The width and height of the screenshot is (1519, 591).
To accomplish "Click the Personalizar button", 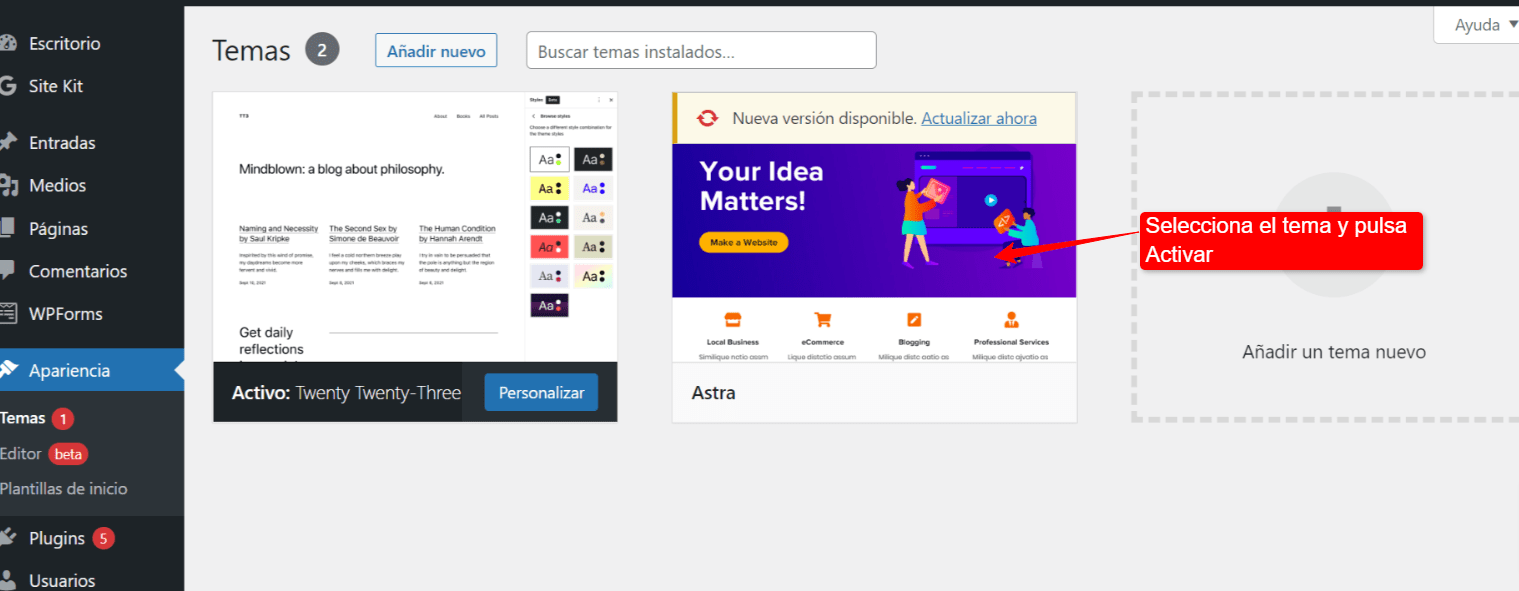I will pyautogui.click(x=541, y=393).
